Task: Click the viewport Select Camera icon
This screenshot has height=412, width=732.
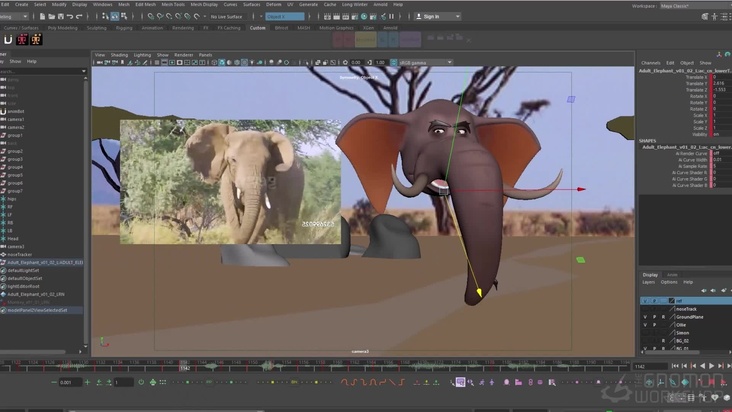Action: click(x=100, y=63)
